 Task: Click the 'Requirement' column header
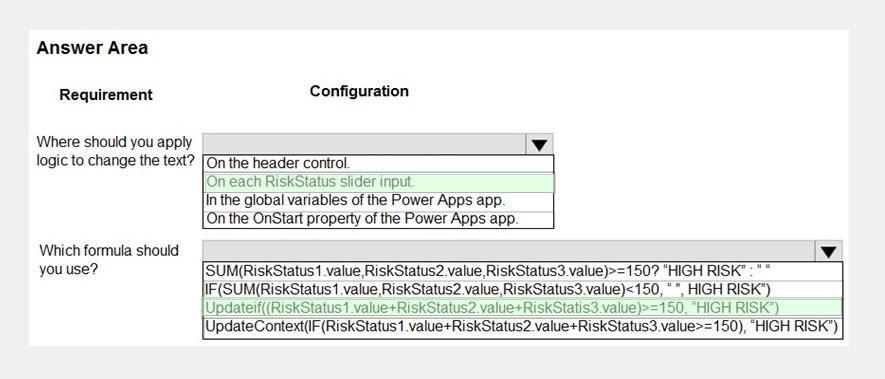pyautogui.click(x=106, y=95)
